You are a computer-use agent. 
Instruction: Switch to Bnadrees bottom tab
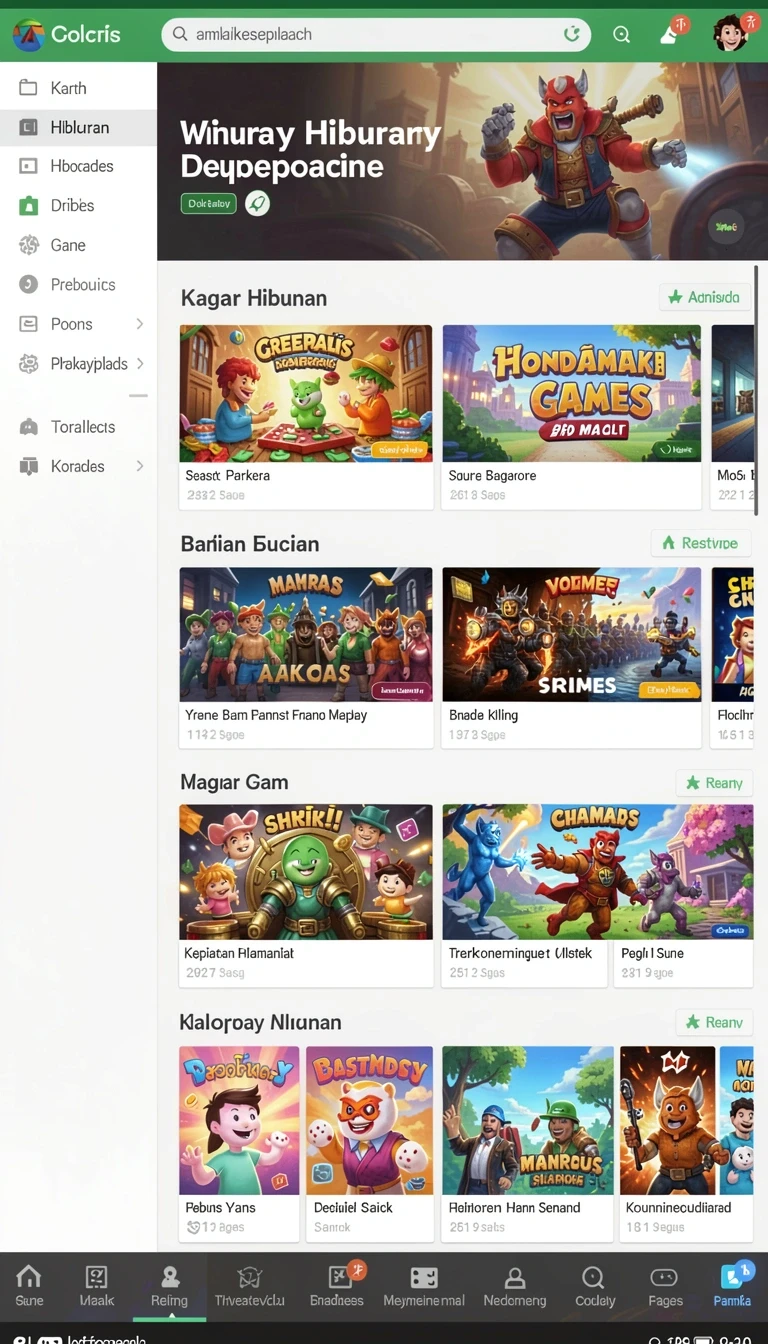[x=337, y=1286]
